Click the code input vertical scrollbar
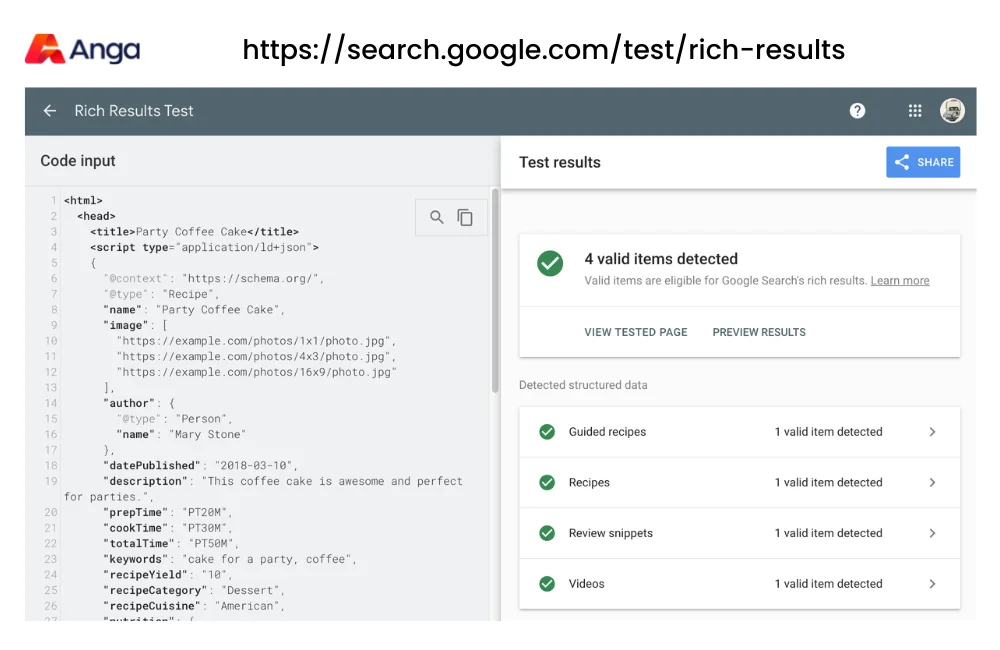 pyautogui.click(x=495, y=290)
